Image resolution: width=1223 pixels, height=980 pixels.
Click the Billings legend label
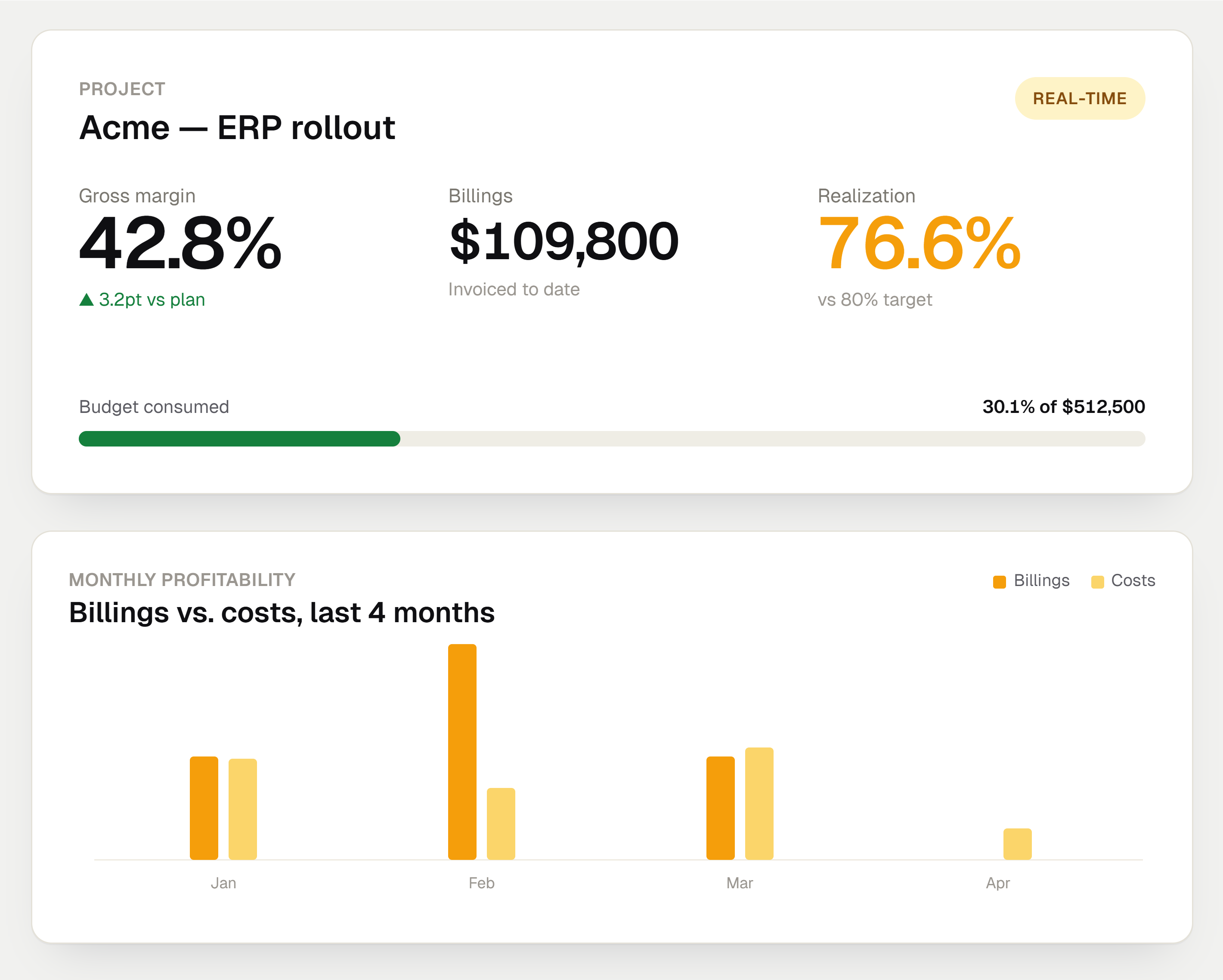click(1041, 580)
